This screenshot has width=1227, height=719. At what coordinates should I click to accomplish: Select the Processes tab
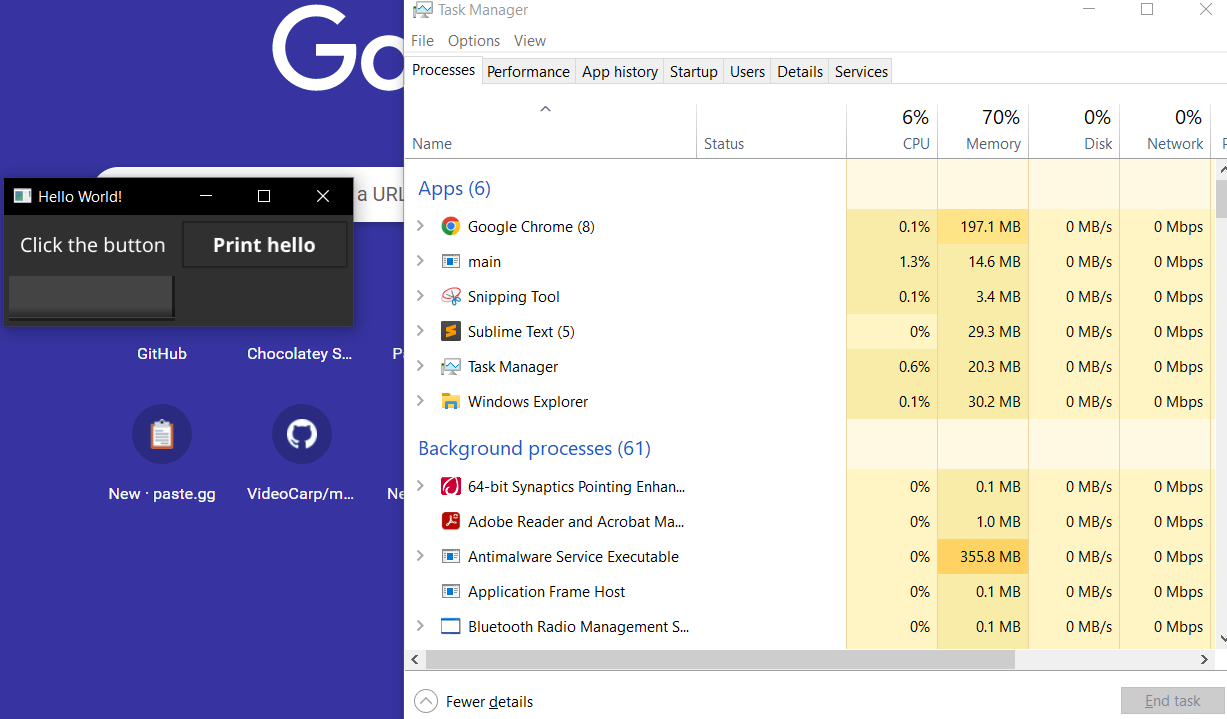point(444,70)
